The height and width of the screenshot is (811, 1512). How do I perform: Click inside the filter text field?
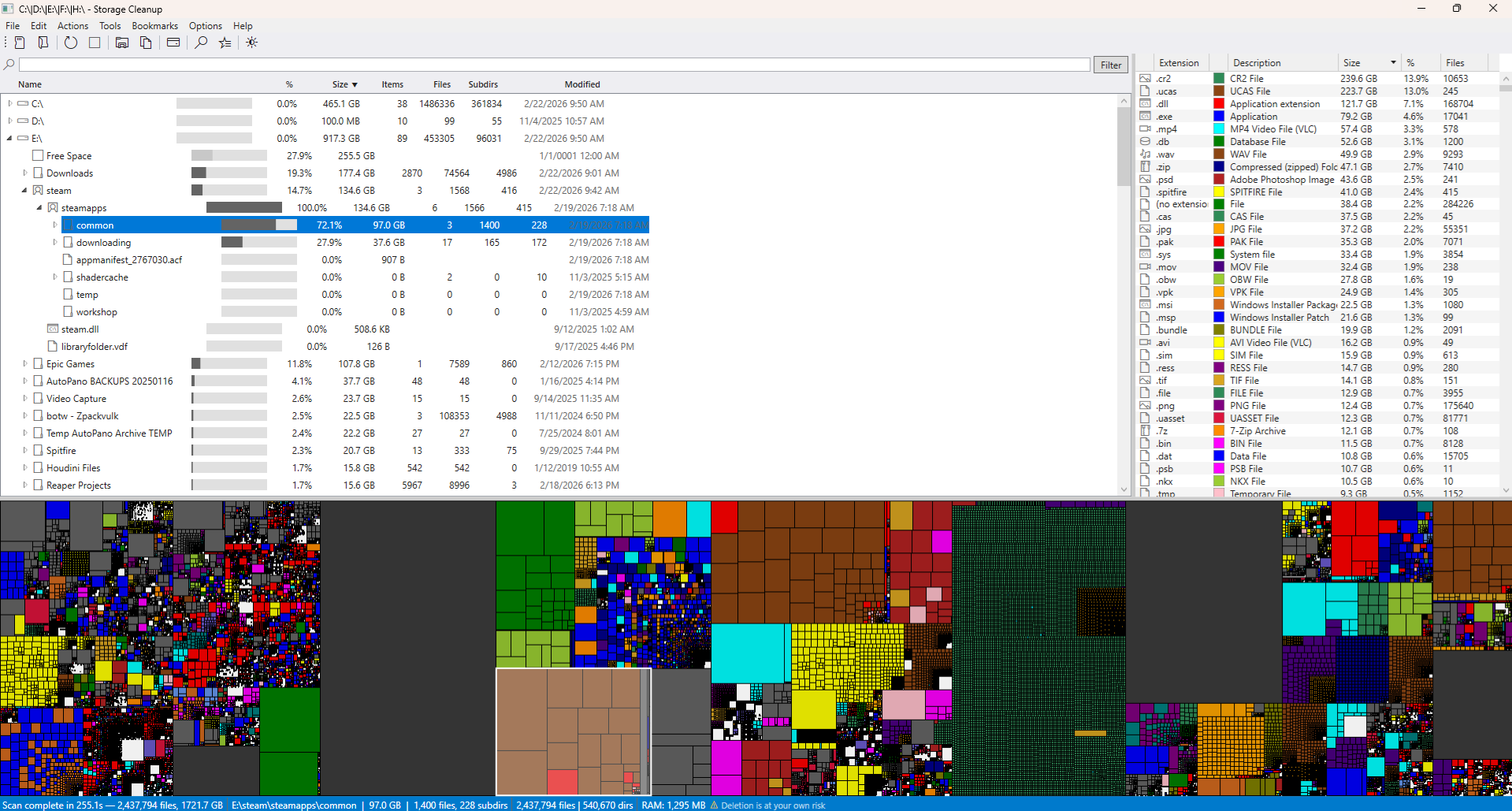[x=552, y=64]
